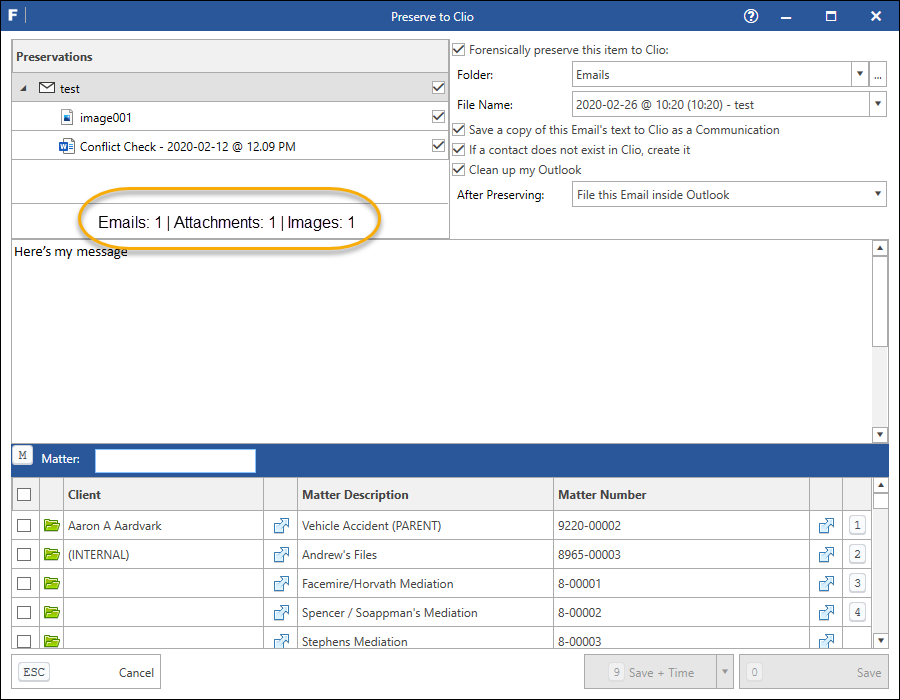
Task: Click the Save button
Action: click(x=813, y=671)
